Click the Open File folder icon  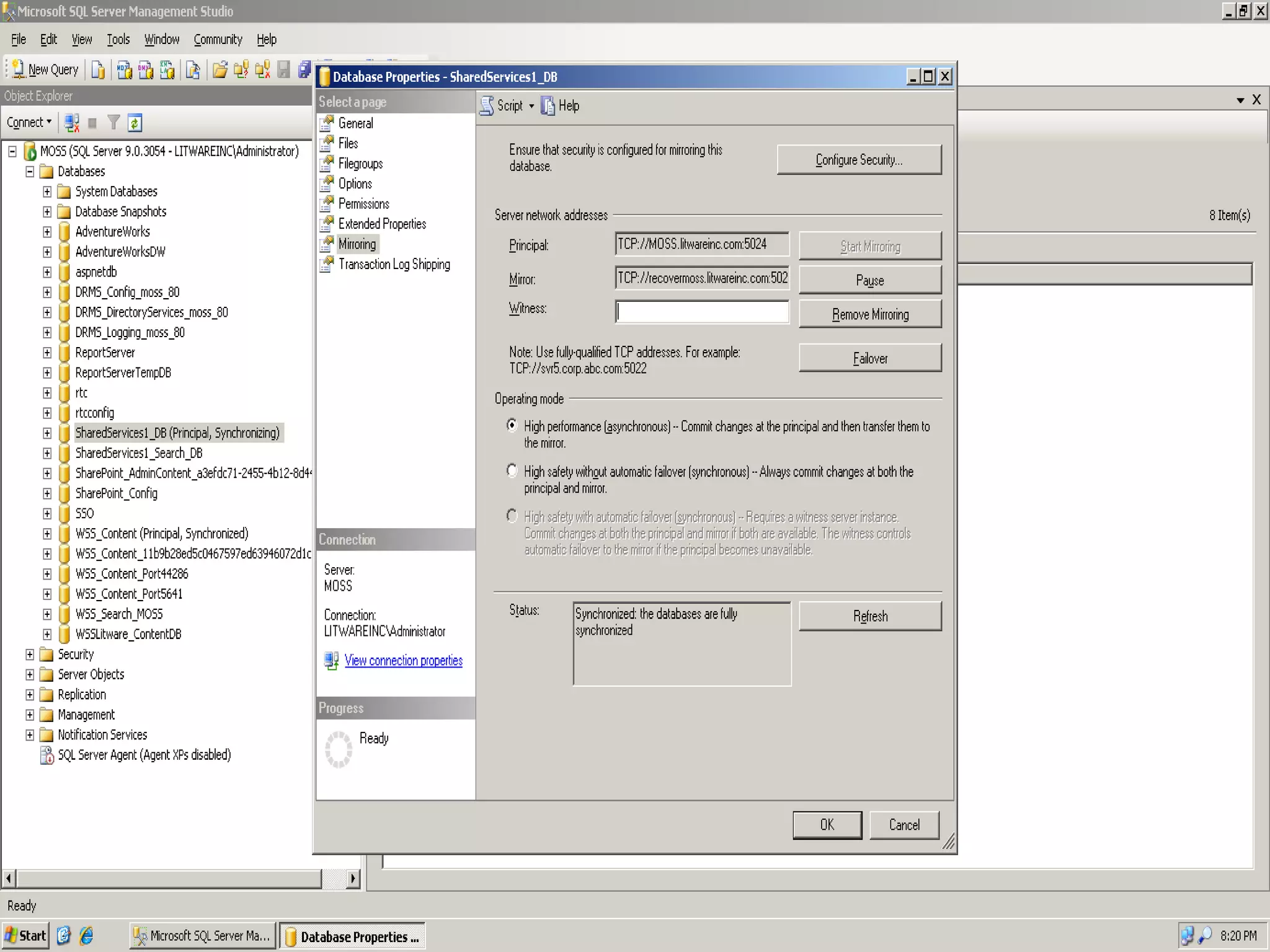click(x=220, y=69)
